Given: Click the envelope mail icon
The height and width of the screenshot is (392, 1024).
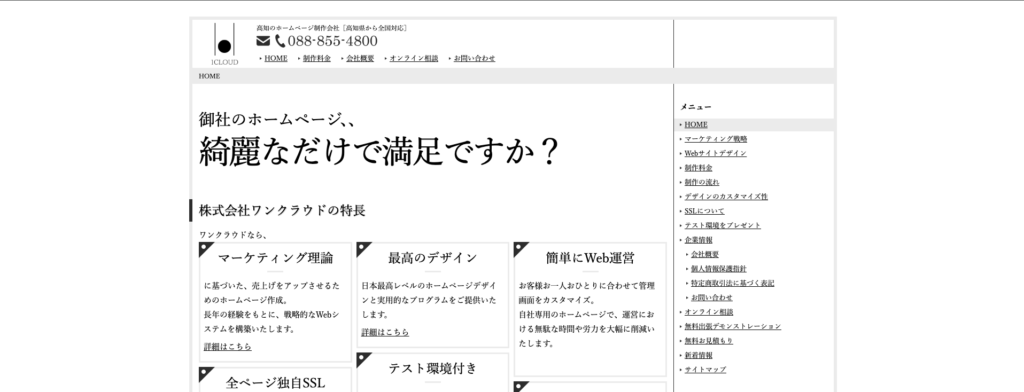Looking at the screenshot, I should click(263, 41).
